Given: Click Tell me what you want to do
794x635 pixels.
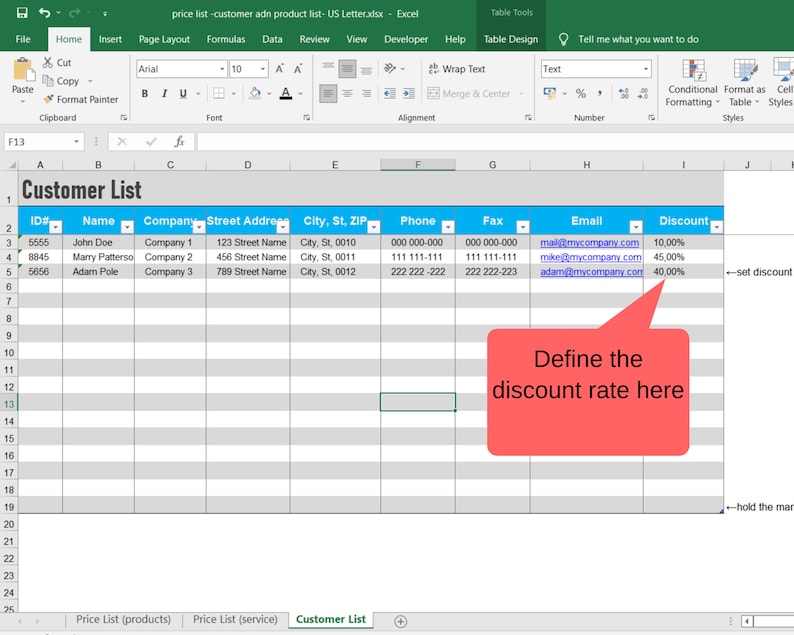Looking at the screenshot, I should pos(638,39).
